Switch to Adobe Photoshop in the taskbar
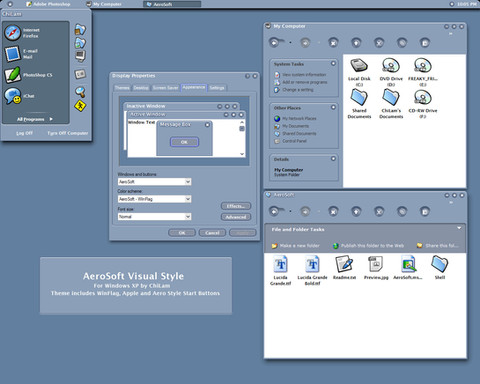The height and width of the screenshot is (384, 480). point(48,4)
